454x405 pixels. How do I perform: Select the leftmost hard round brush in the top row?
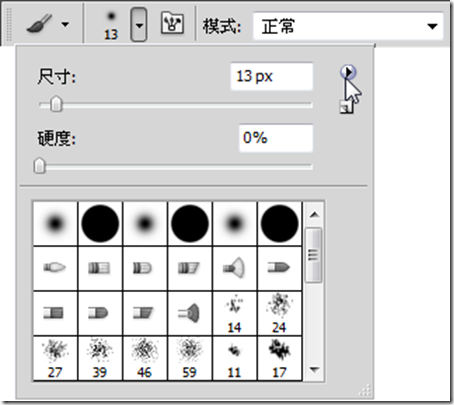click(100, 223)
